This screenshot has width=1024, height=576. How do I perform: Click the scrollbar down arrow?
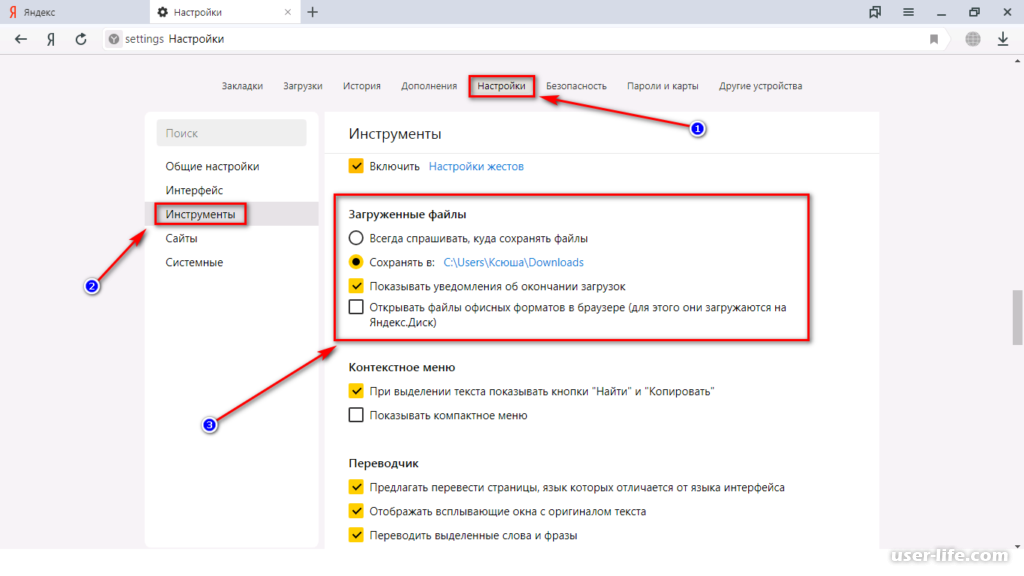point(1017,546)
